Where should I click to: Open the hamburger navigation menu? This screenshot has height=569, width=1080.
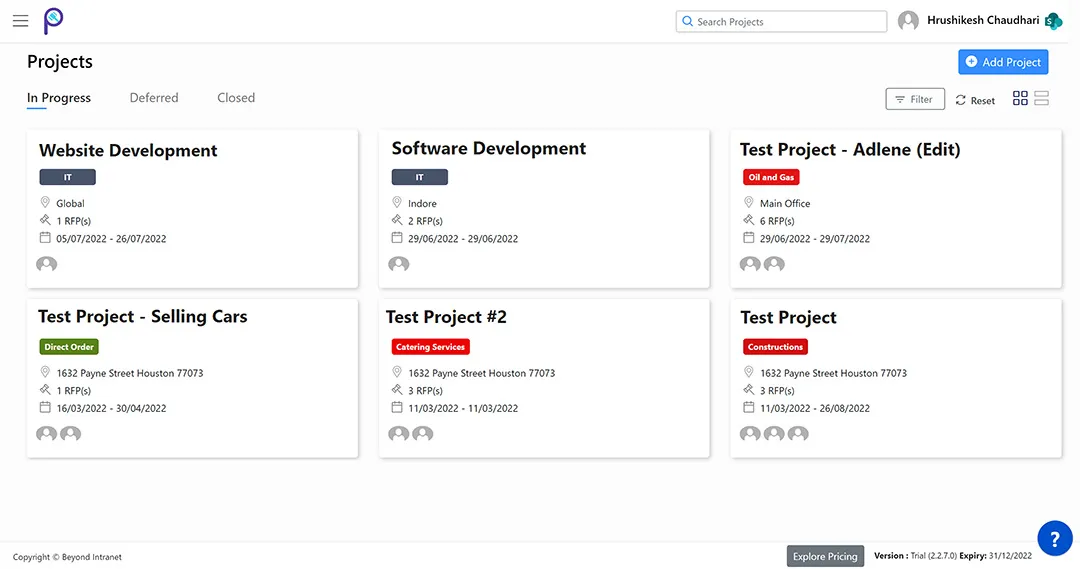click(x=20, y=21)
